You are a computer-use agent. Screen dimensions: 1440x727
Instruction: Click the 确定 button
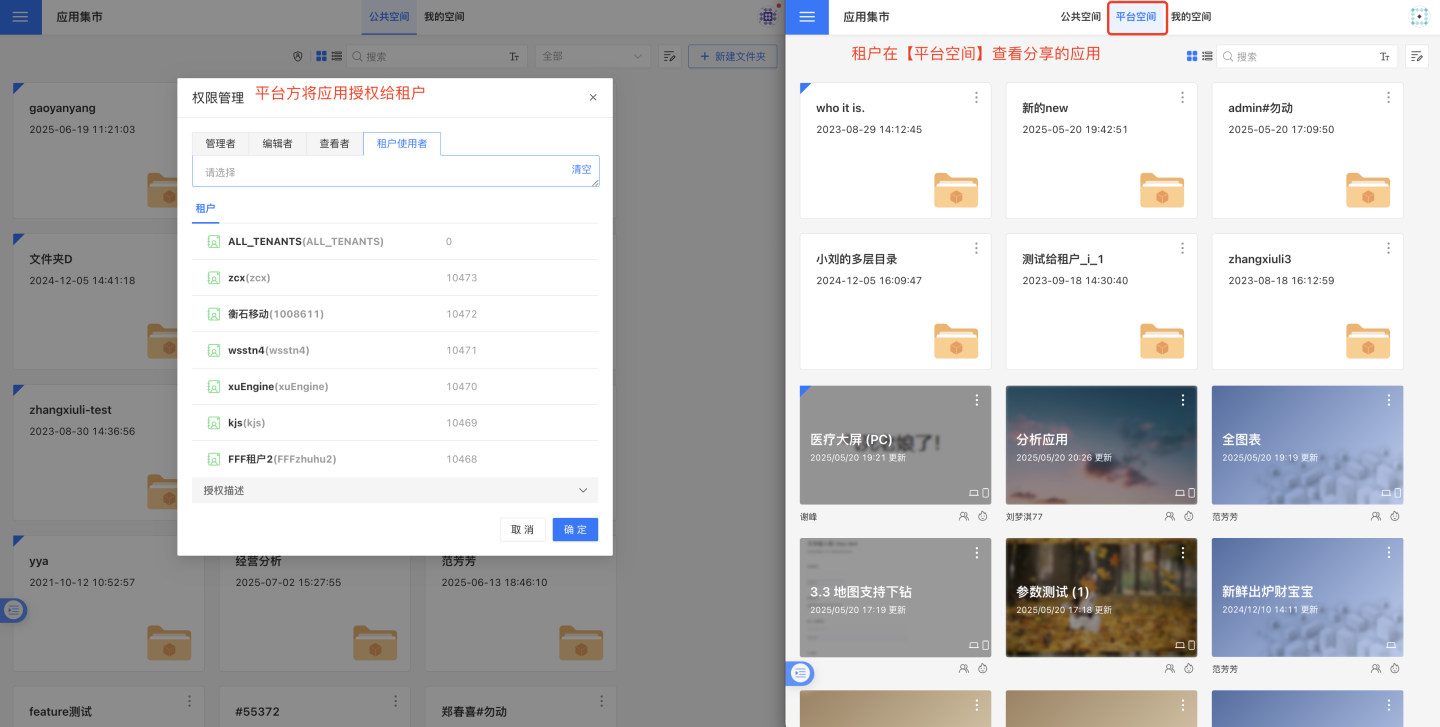tap(575, 529)
